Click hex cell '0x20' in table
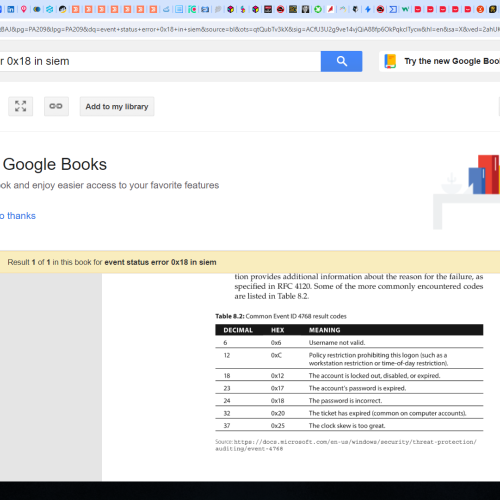Image resolution: width=500 pixels, height=500 pixels. [278, 413]
